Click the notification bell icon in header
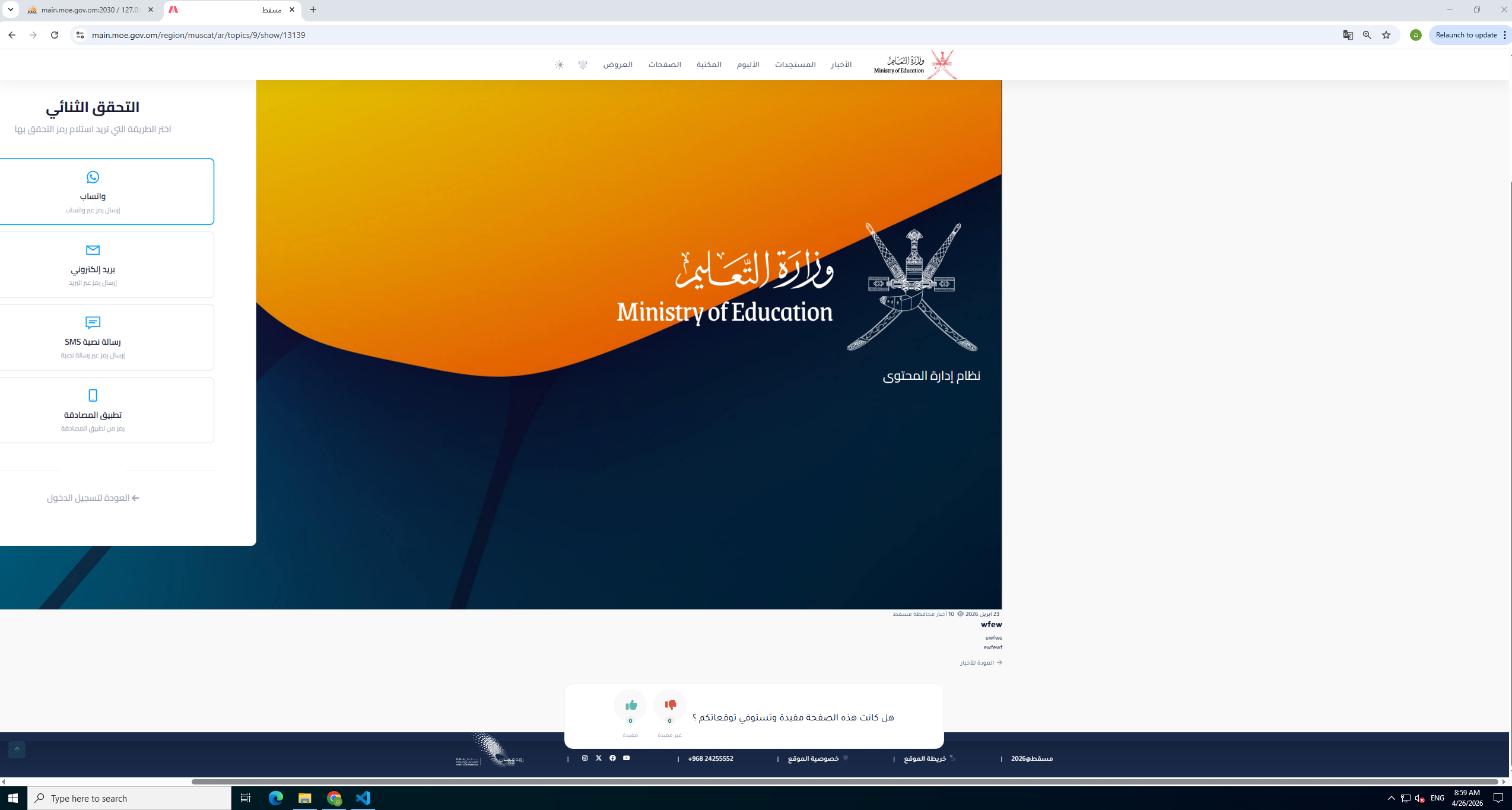 583,65
